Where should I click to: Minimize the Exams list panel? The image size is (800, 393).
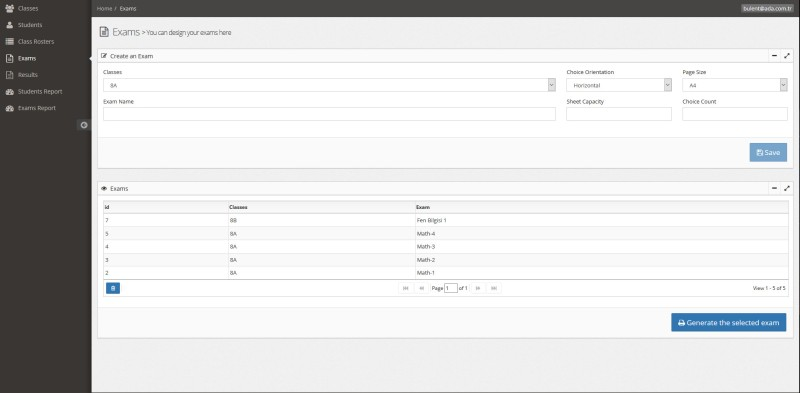pyautogui.click(x=774, y=188)
